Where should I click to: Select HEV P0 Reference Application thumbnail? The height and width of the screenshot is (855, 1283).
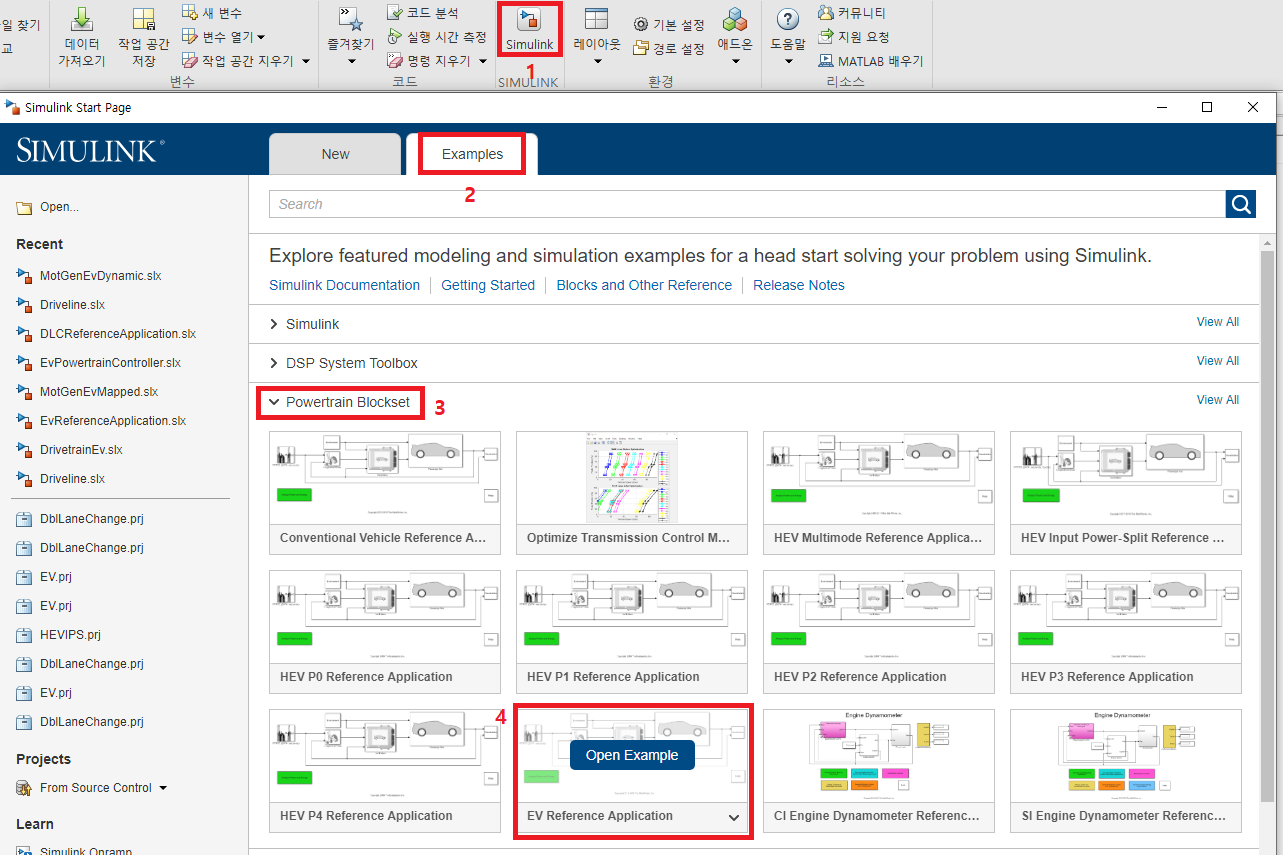[385, 616]
